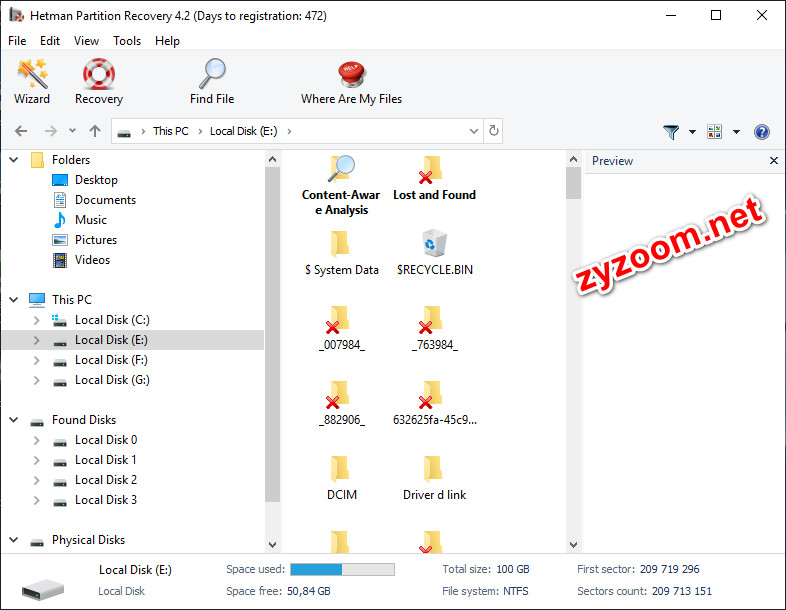Close the Preview panel
This screenshot has width=786, height=610.
773,160
